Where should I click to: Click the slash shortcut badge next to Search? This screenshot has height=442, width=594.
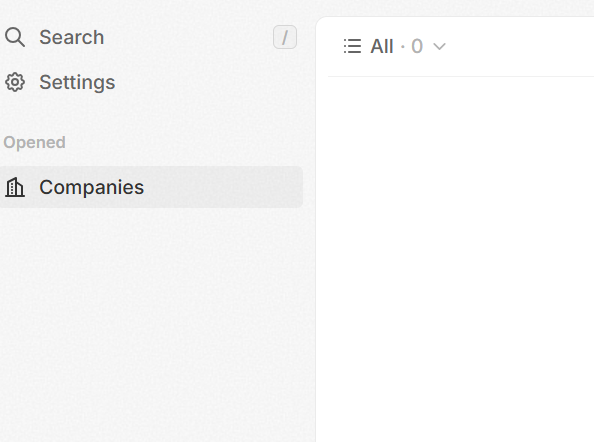(x=285, y=37)
